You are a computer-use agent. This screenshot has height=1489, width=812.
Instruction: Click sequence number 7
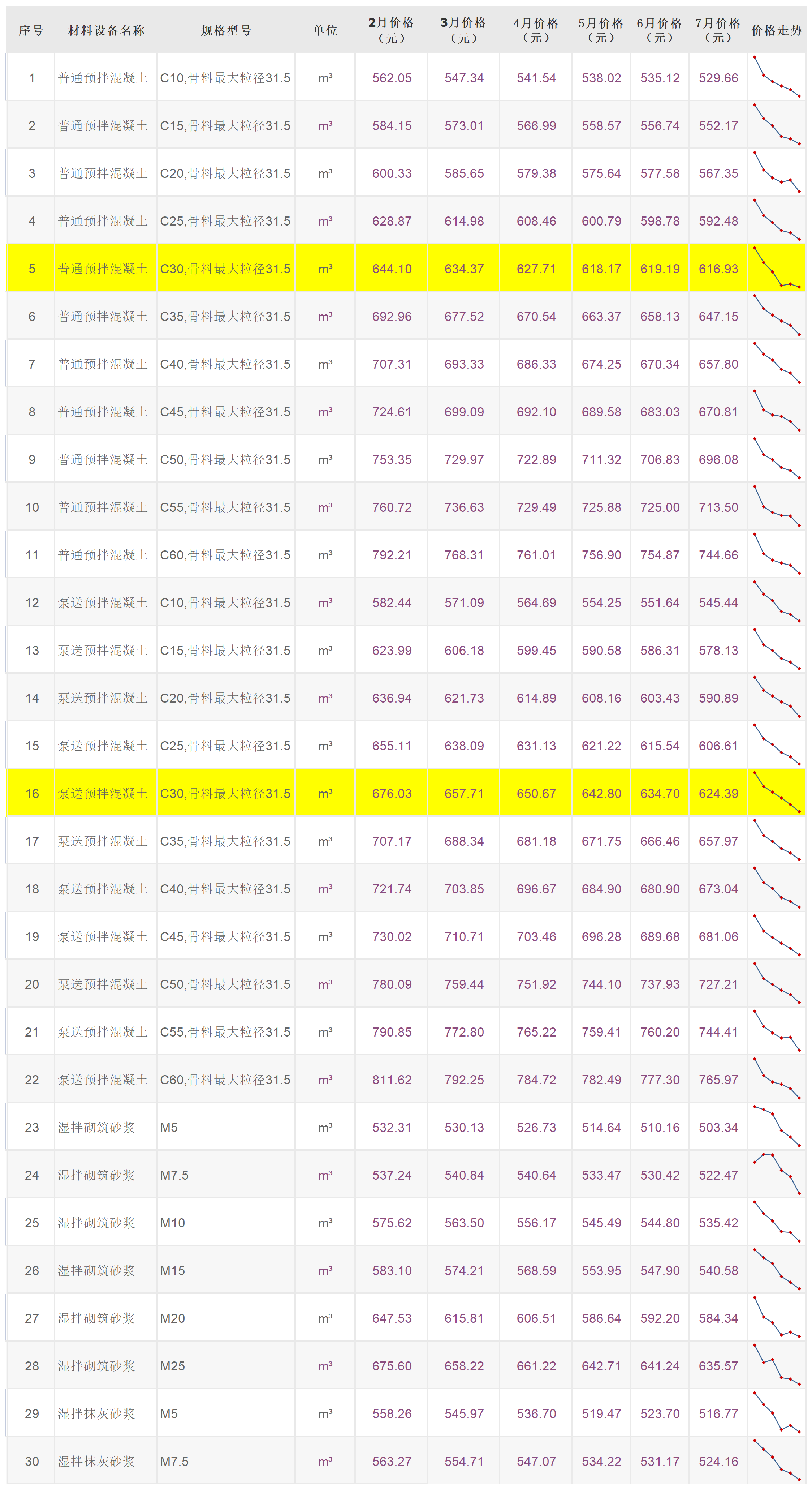(32, 364)
